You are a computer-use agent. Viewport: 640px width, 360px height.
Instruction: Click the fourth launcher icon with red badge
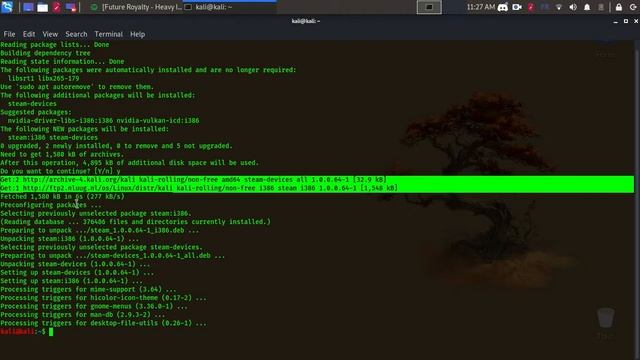pyautogui.click(x=71, y=7)
